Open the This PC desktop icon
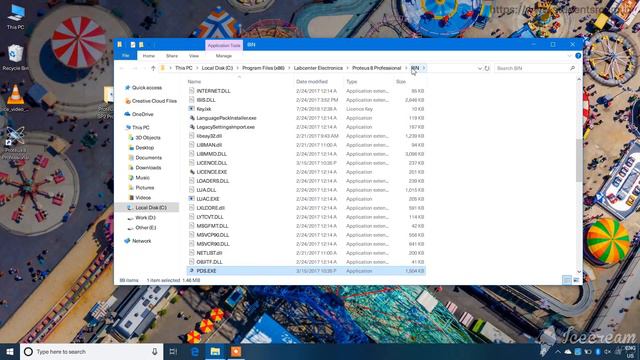Image resolution: width=640 pixels, height=360 pixels. (16, 17)
